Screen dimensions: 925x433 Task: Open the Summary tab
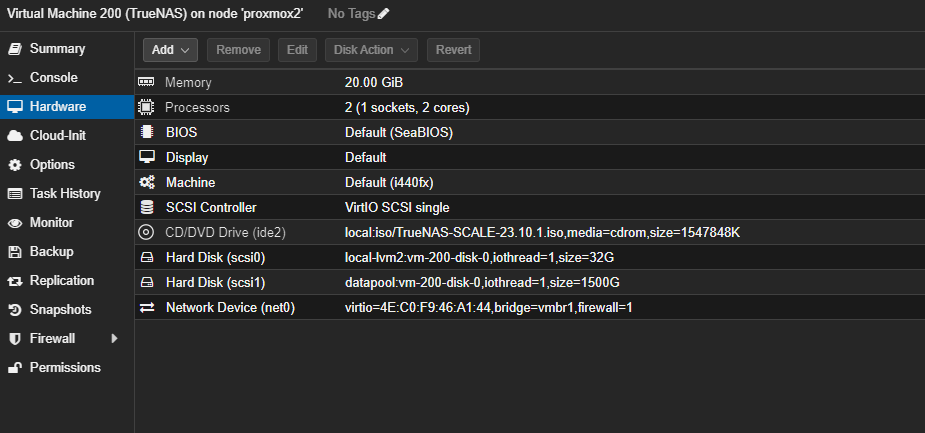57,49
